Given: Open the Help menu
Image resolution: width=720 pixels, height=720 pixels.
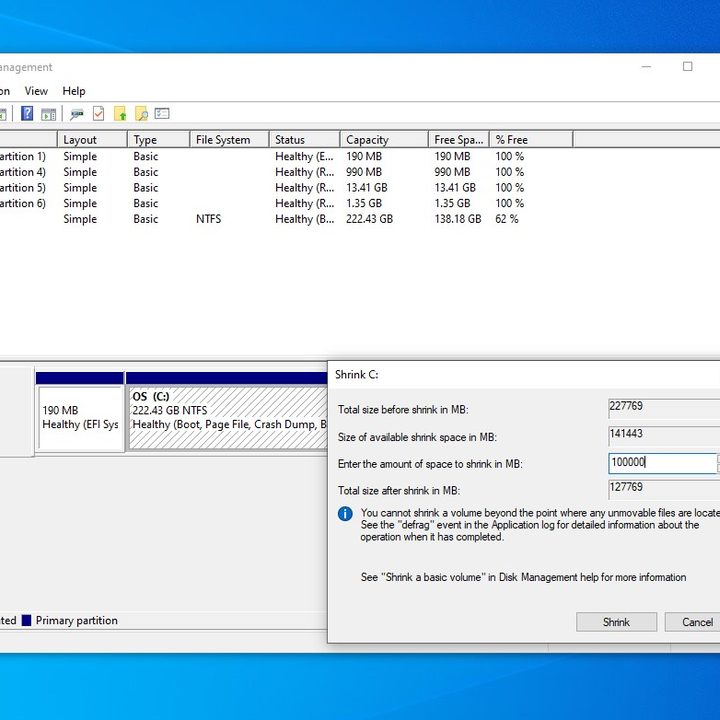Looking at the screenshot, I should tap(74, 91).
